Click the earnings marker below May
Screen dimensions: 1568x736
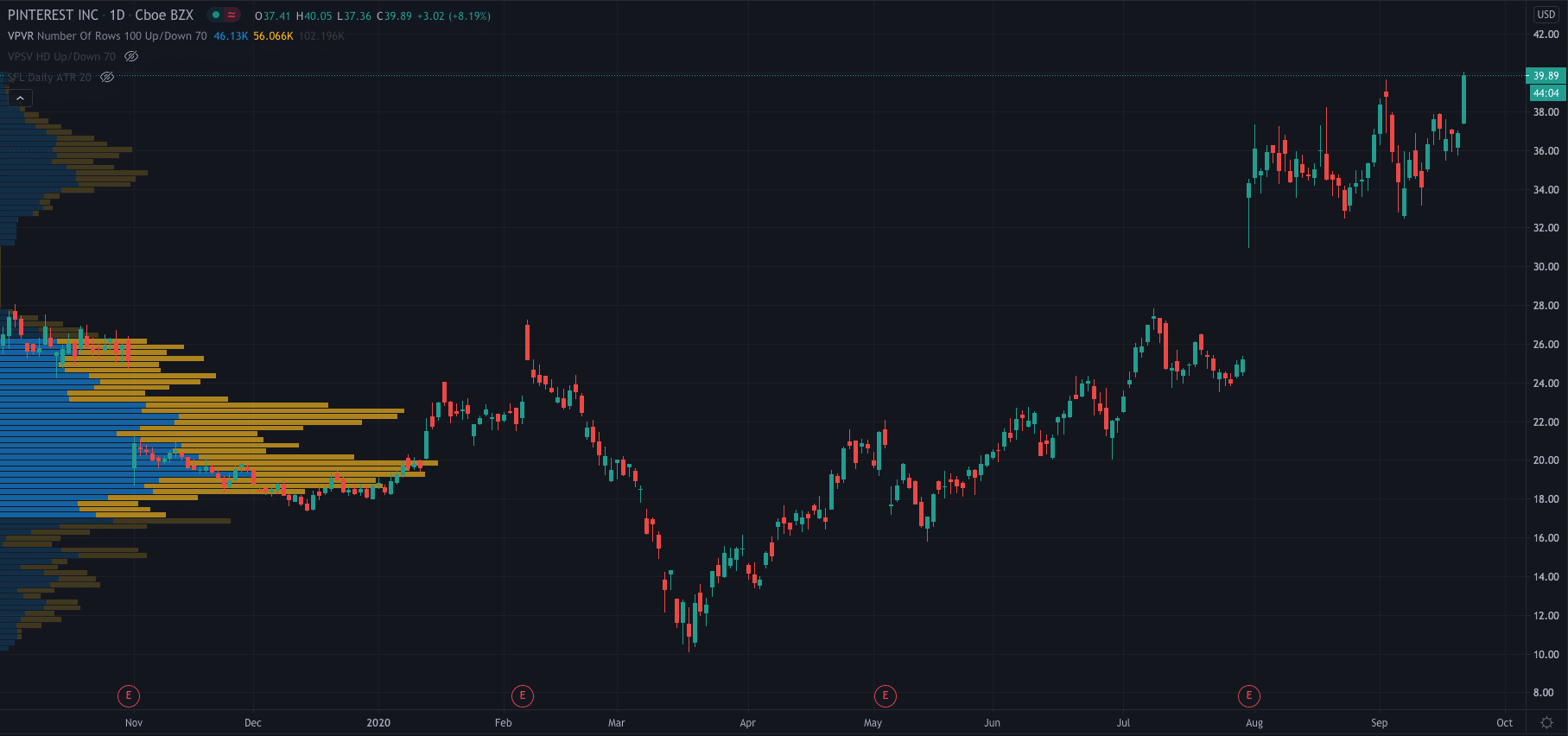[x=886, y=695]
